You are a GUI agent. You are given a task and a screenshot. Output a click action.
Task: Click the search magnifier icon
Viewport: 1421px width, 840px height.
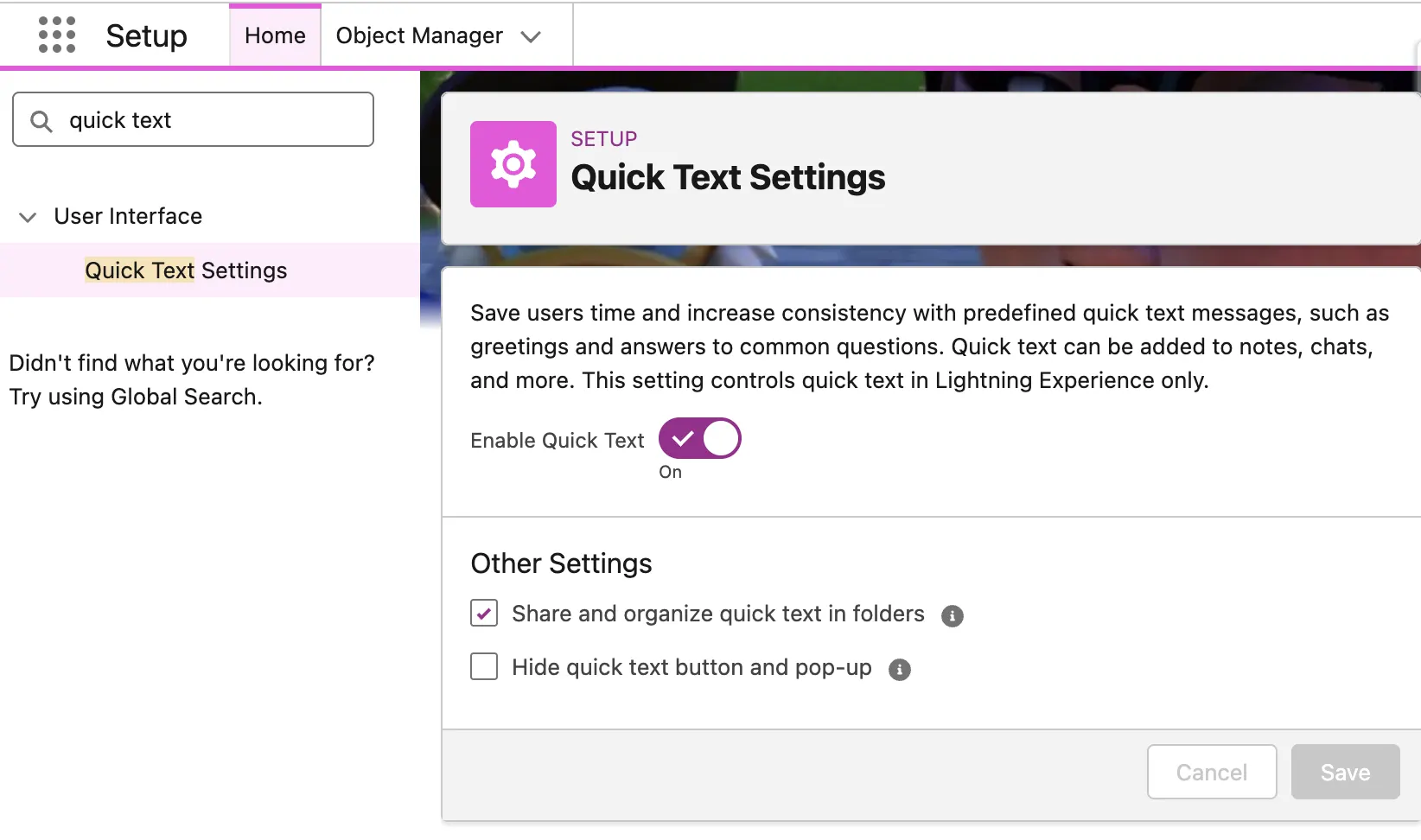tap(41, 121)
